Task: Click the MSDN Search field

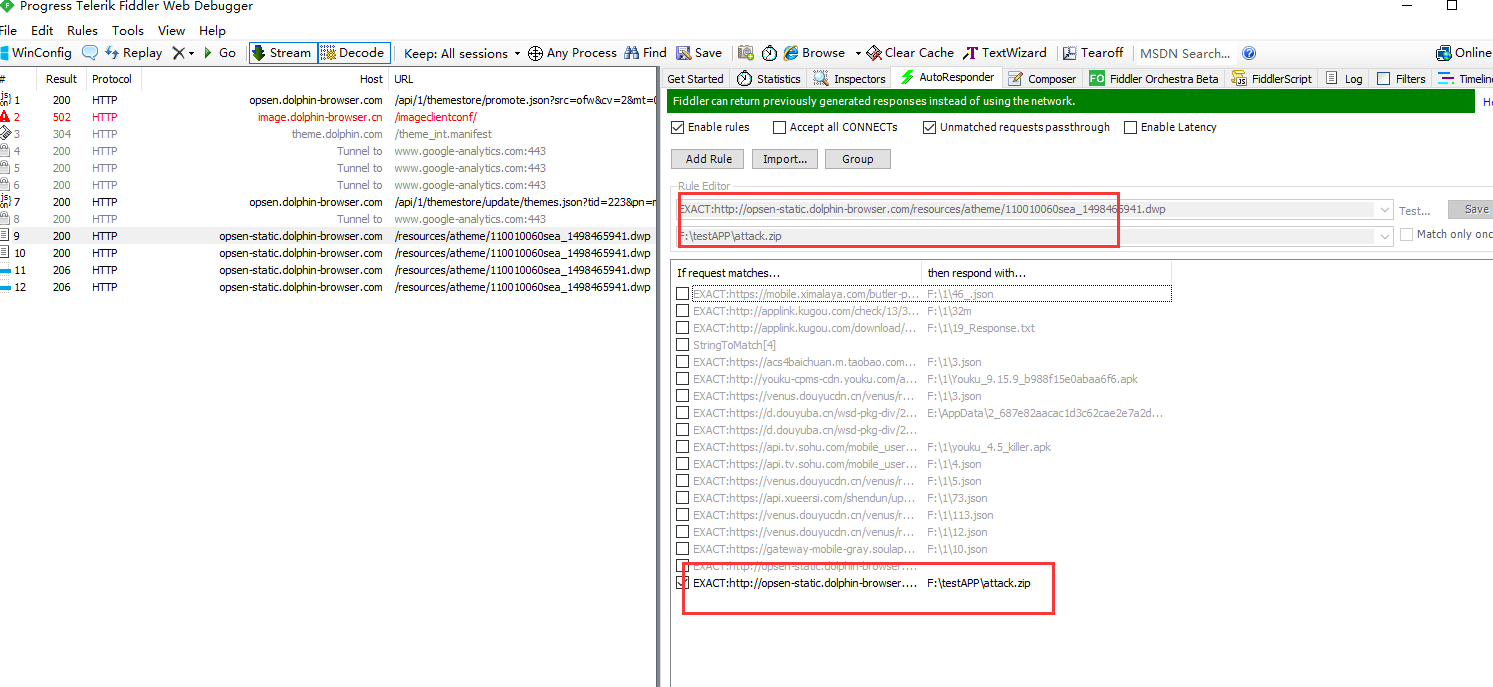Action: coord(1186,53)
